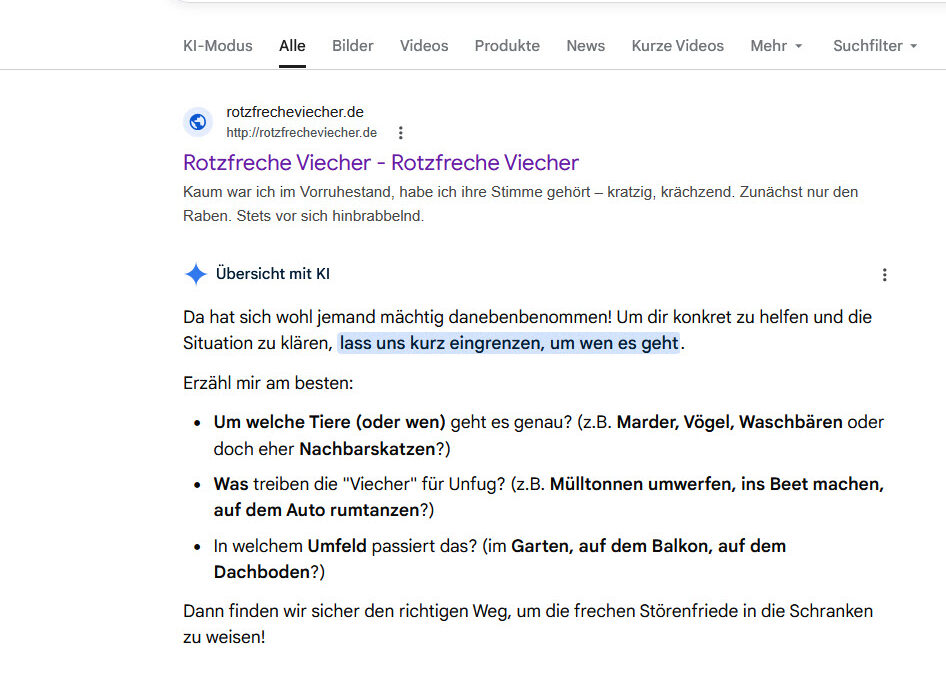Click closing sentence 'Dann finden wir sicher den richtigen Weg'
The width and height of the screenshot is (946, 675).
(x=347, y=611)
